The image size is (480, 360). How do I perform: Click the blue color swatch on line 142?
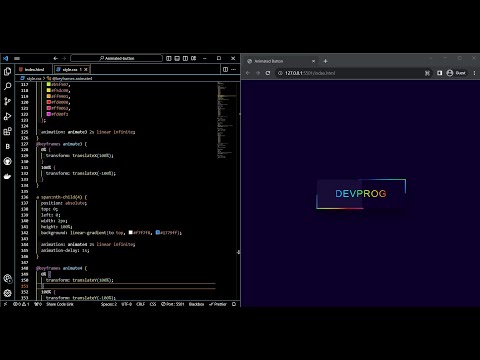click(158, 232)
